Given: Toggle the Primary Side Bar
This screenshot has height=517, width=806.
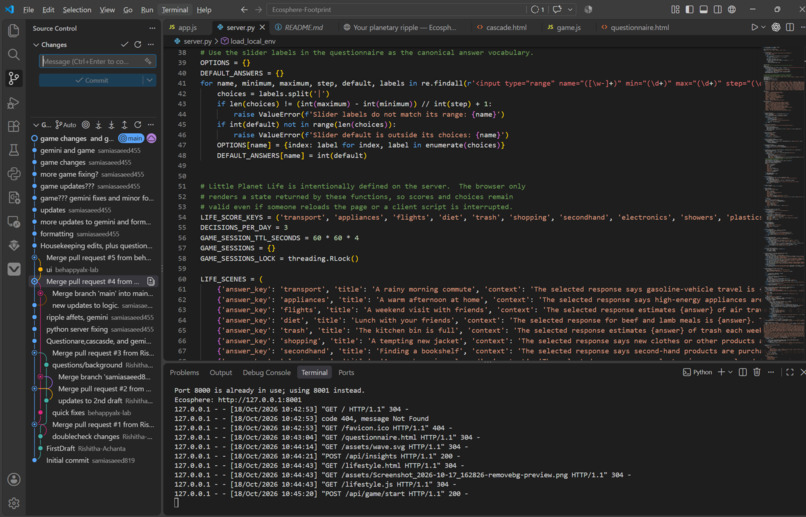Looking at the screenshot, I should coord(689,9).
